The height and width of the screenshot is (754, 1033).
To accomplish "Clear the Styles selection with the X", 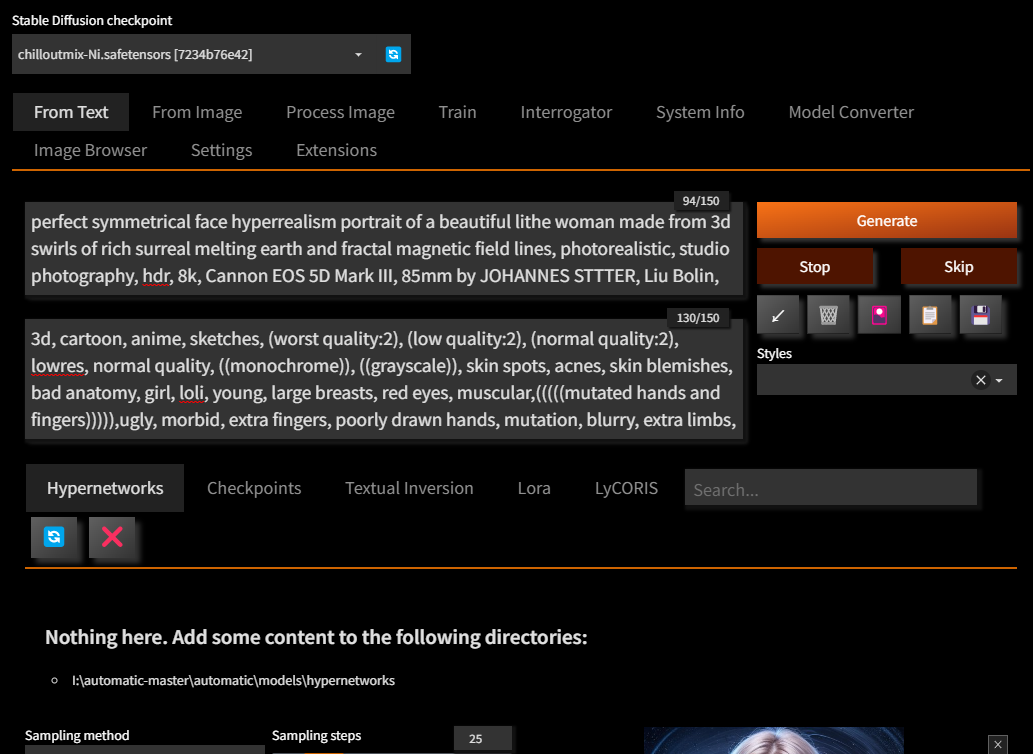I will [981, 380].
